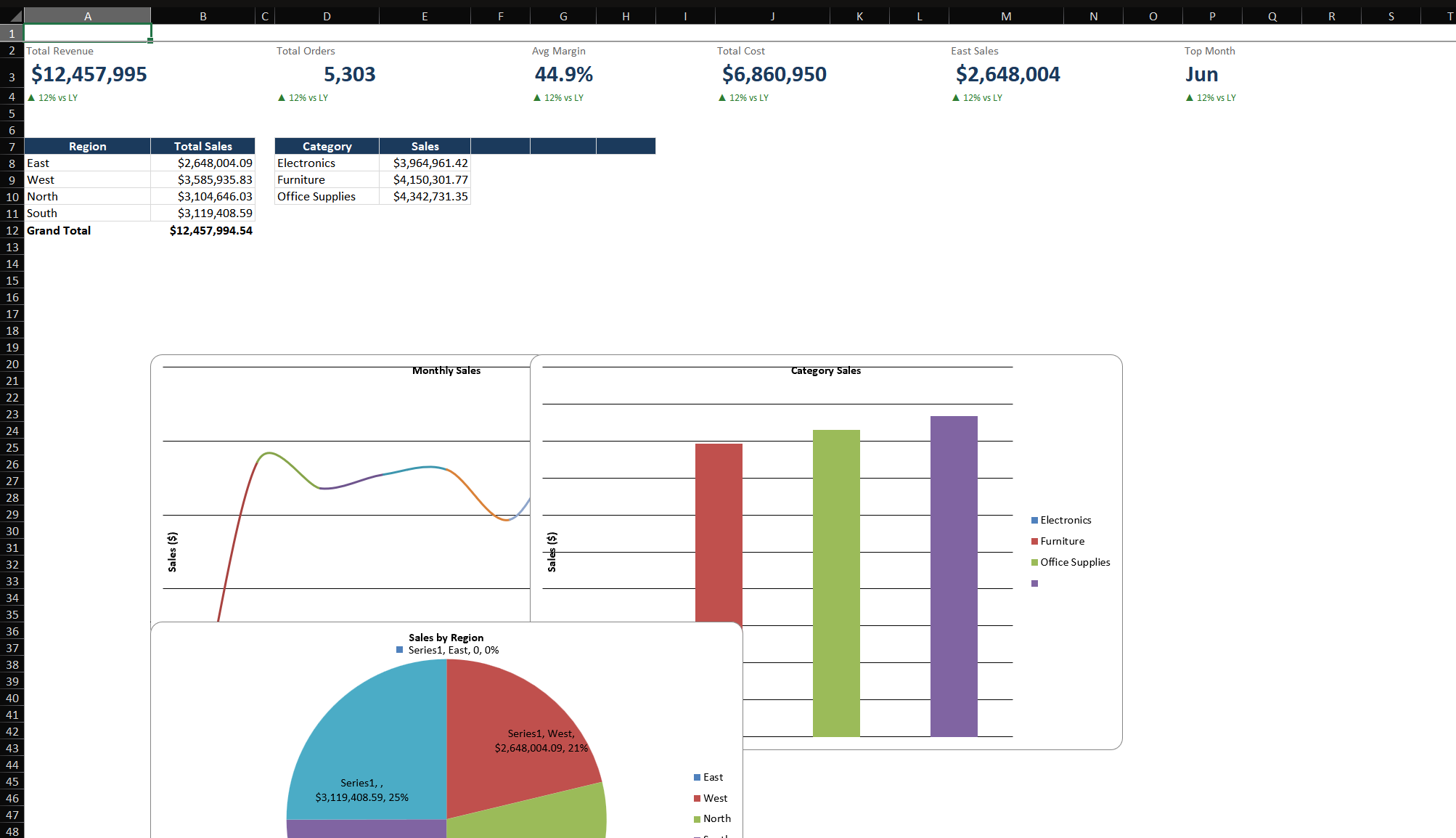Click the 12% vs LY indicator under Top Month
Screen dimensions: 1456x838
[x=1211, y=97]
